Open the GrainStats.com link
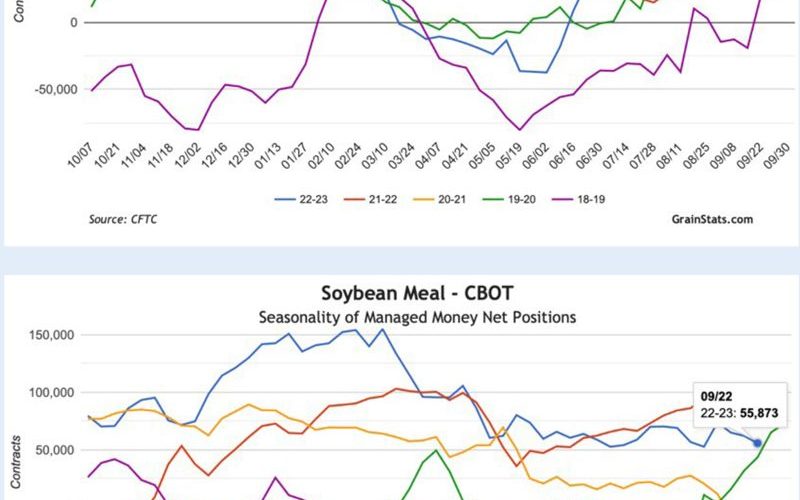The width and height of the screenshot is (800, 500). click(x=712, y=219)
